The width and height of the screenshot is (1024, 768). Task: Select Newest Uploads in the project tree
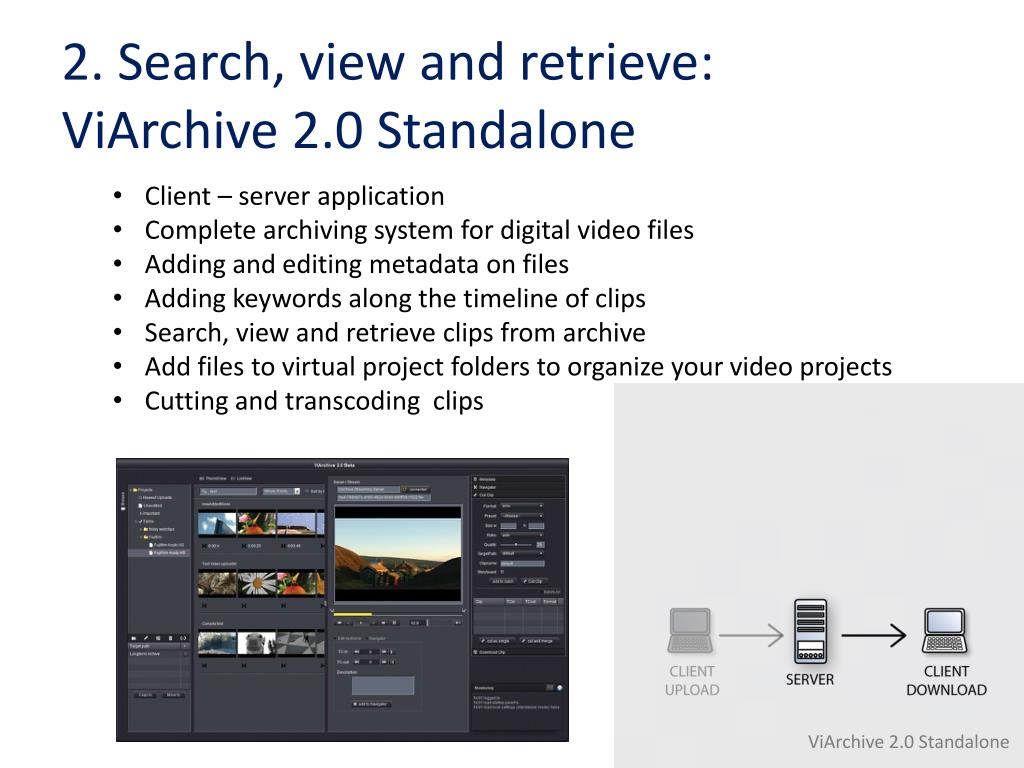click(156, 498)
